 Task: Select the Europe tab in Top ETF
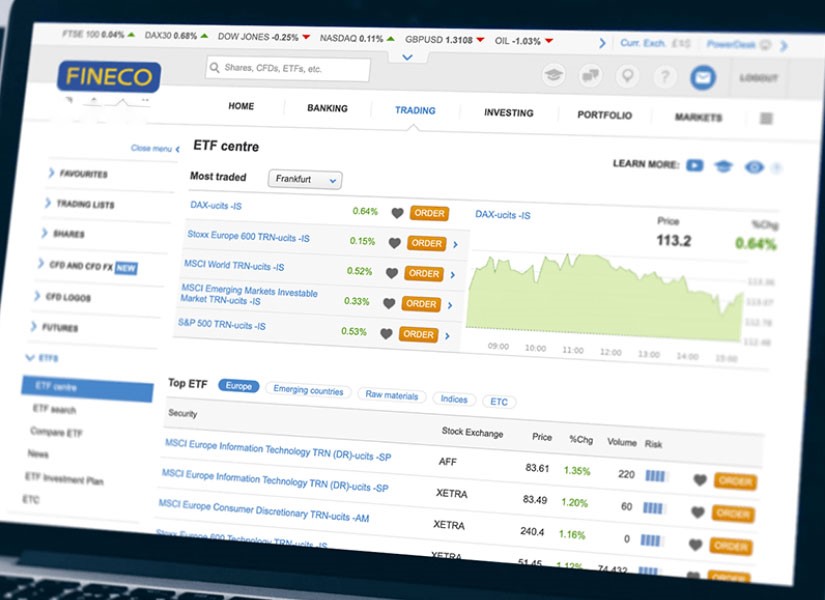[x=238, y=386]
